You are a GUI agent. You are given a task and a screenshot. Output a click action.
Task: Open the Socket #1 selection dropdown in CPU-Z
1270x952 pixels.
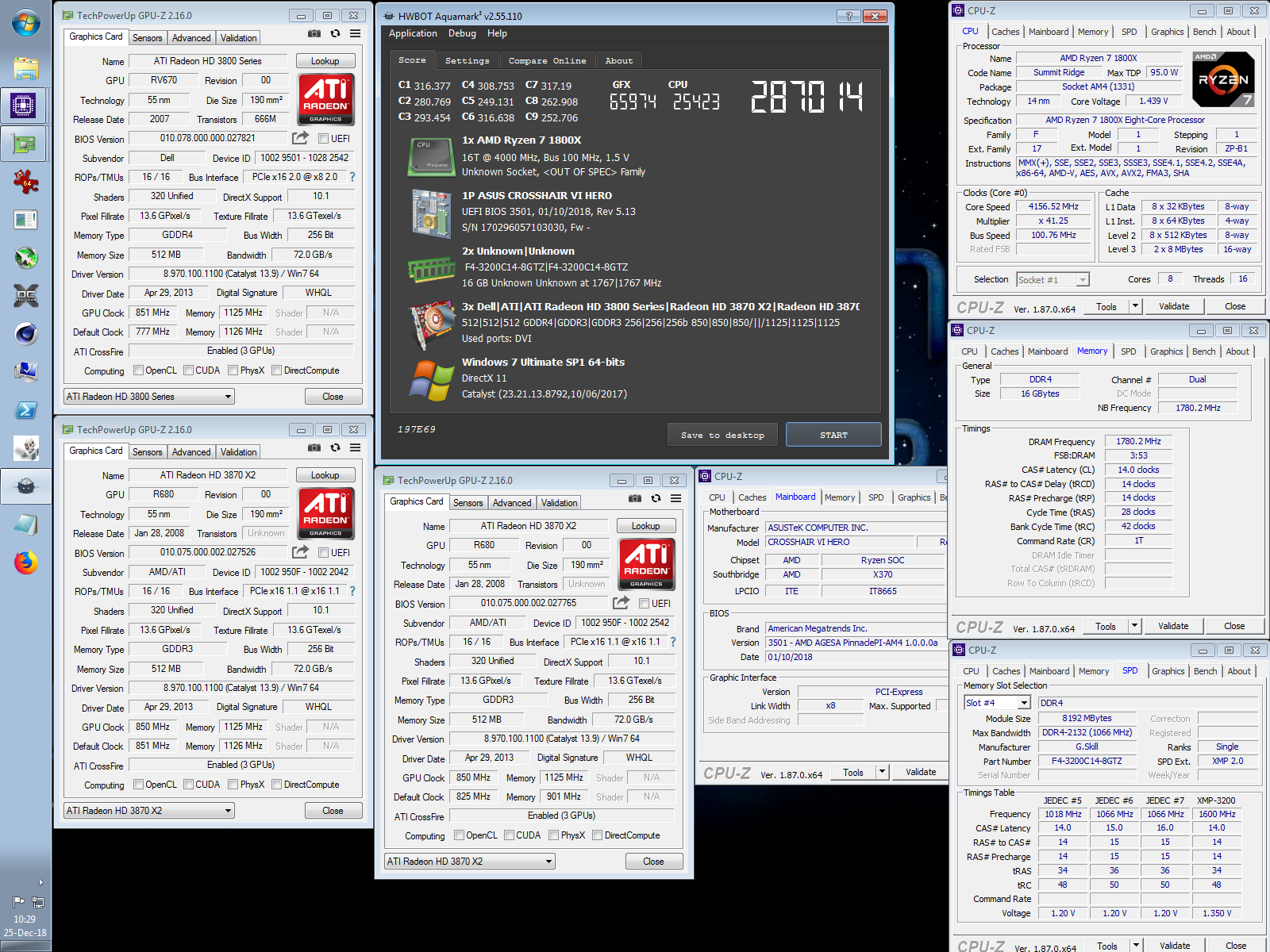(1053, 279)
